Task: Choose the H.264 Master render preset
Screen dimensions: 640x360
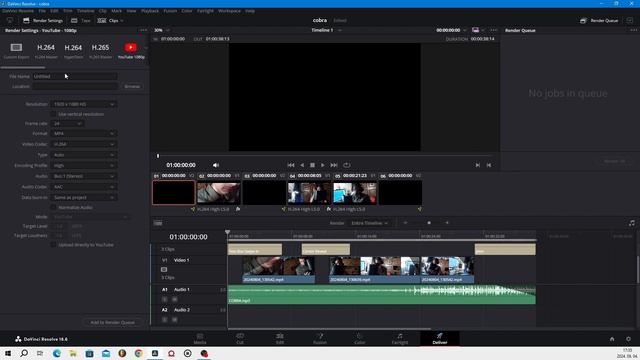Action: 46,50
